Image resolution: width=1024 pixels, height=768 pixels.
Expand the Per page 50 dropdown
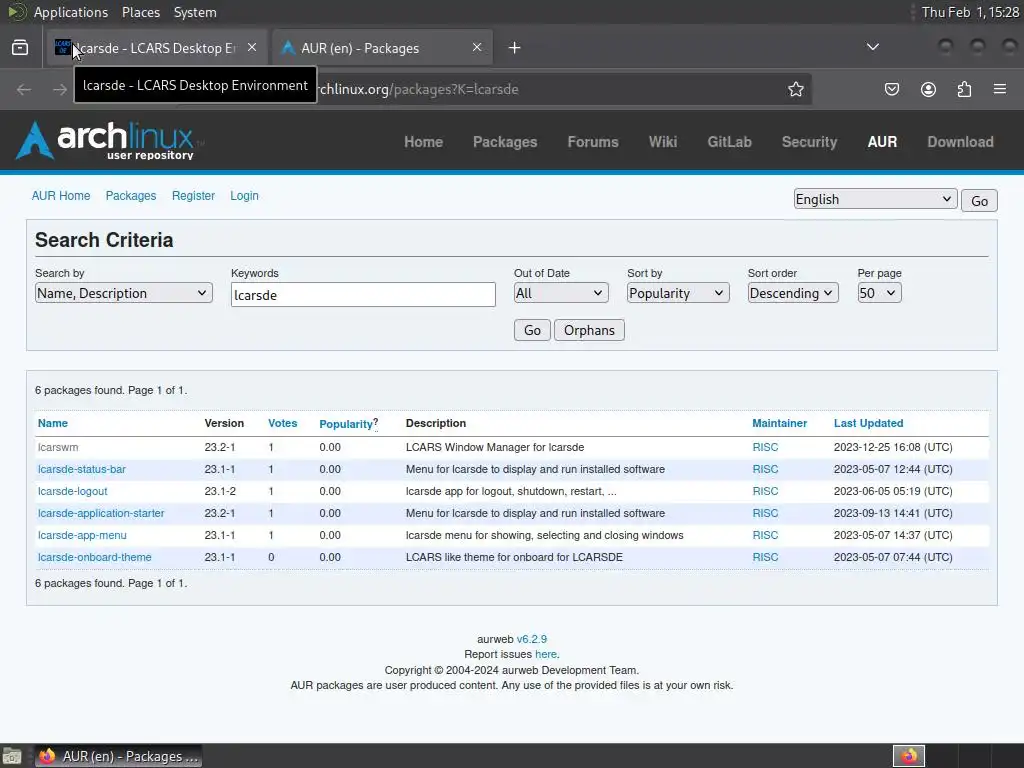click(x=879, y=293)
